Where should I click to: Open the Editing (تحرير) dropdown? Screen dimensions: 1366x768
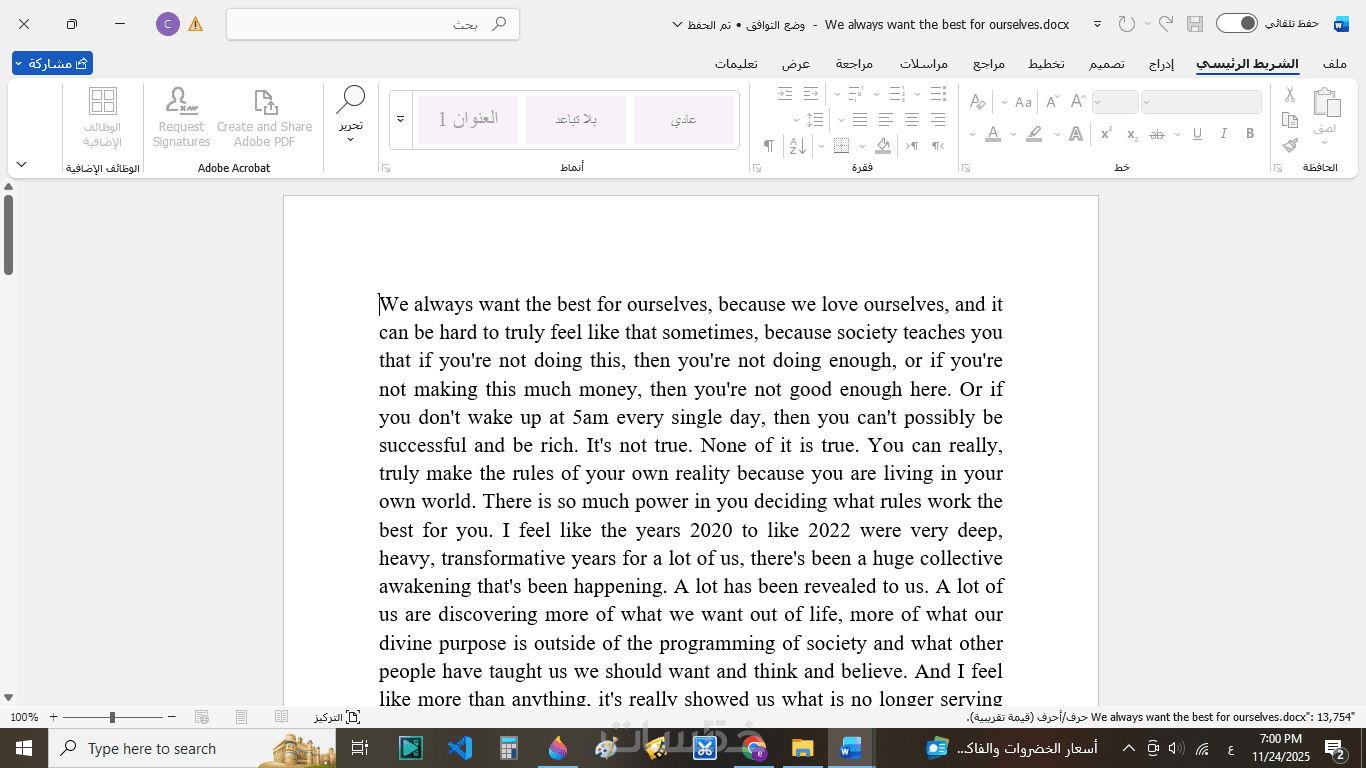coord(350,116)
